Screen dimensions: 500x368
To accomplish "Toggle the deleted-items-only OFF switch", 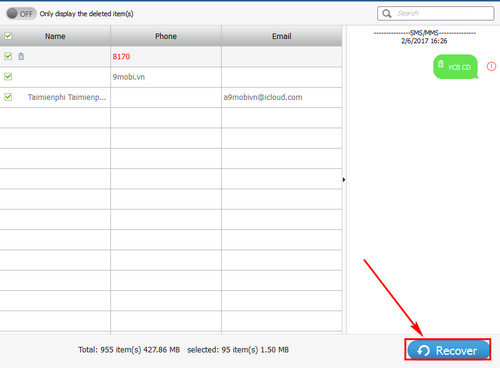I will pos(21,14).
